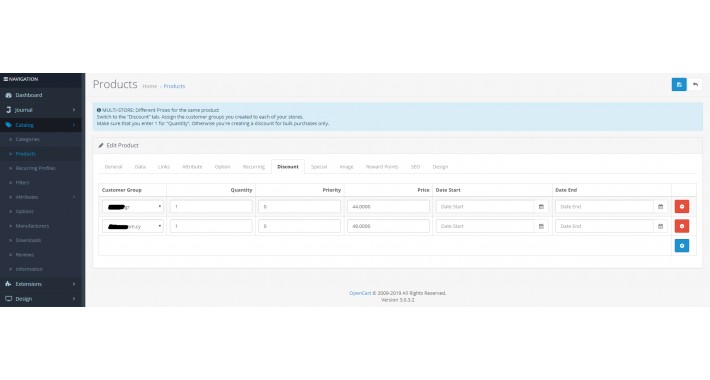
Task: Open Products in the sidebar
Action: tap(26, 154)
